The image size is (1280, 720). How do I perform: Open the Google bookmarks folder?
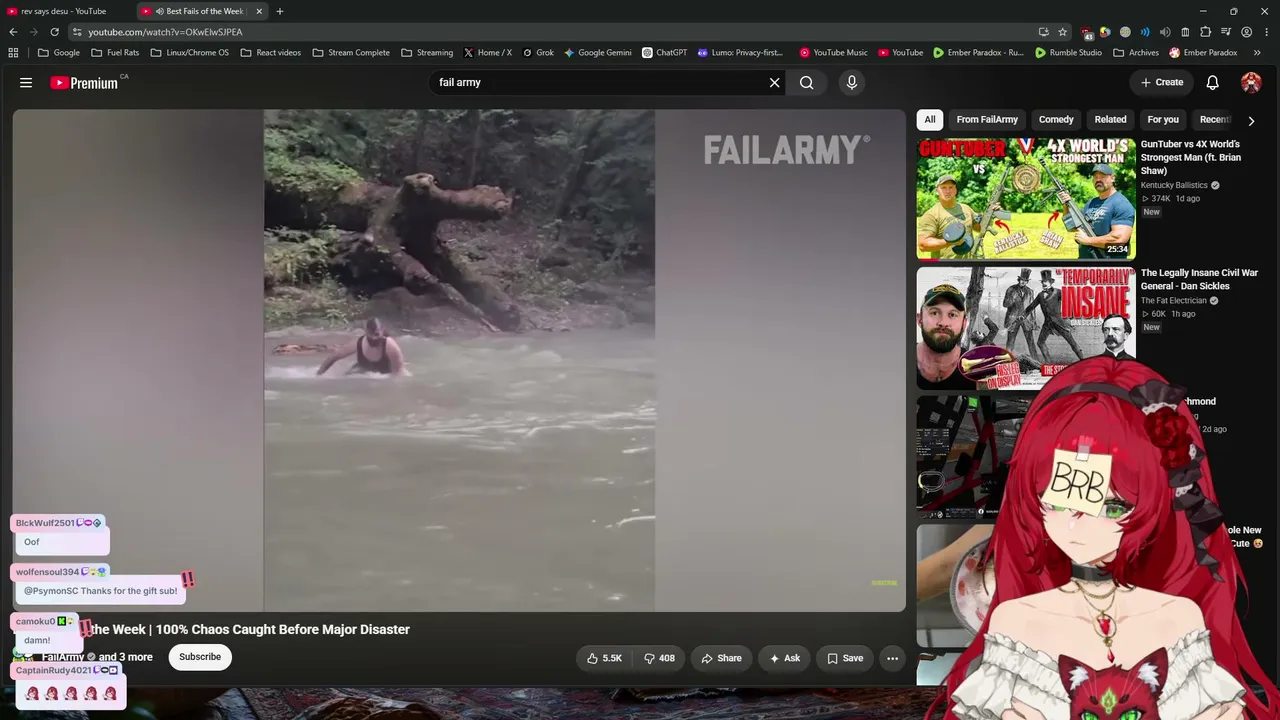(x=59, y=53)
